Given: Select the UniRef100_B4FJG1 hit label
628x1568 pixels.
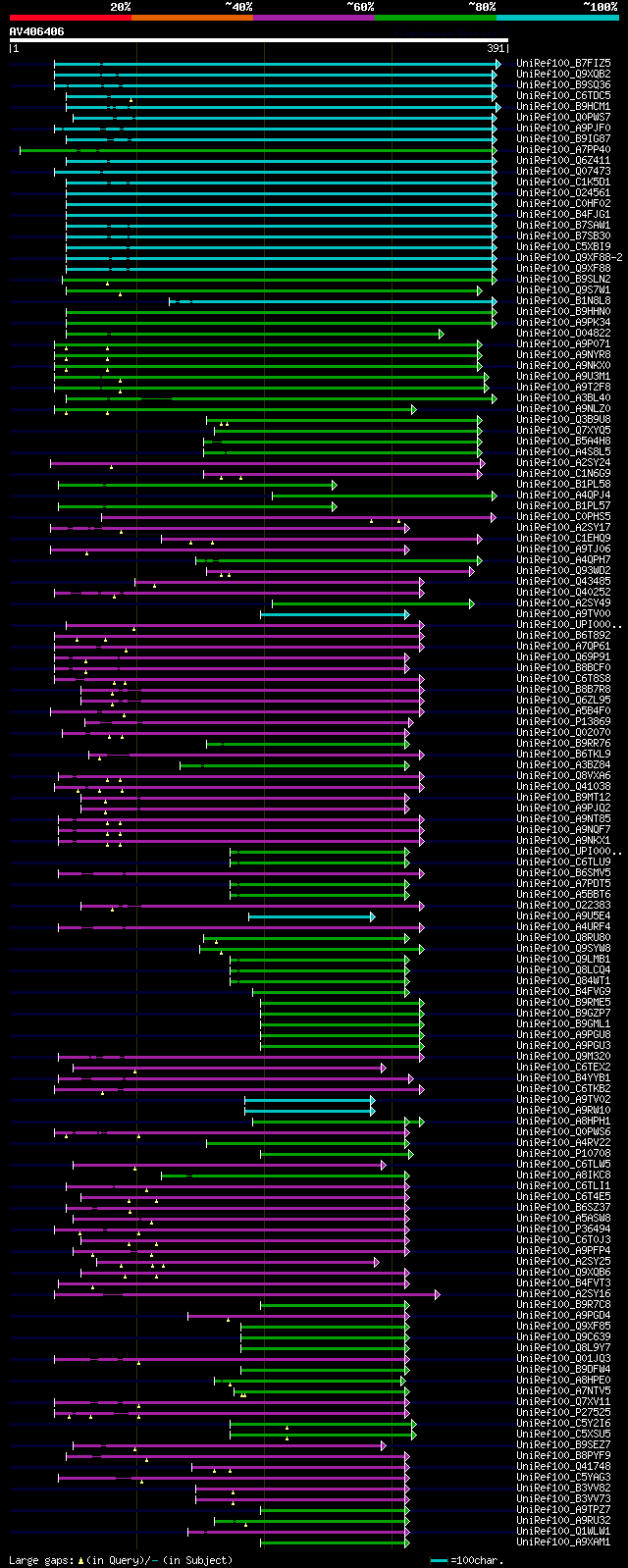Looking at the screenshot, I should 563,214.
